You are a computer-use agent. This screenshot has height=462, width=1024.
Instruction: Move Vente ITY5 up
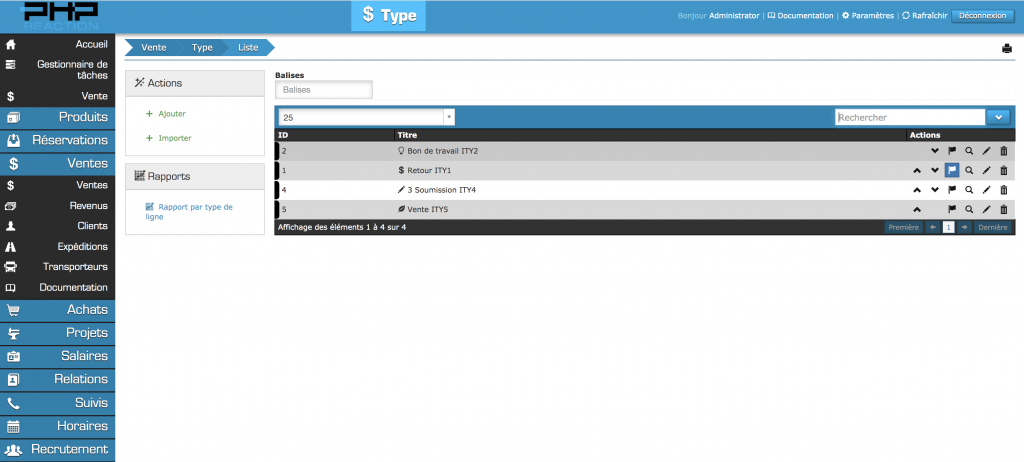click(917, 210)
